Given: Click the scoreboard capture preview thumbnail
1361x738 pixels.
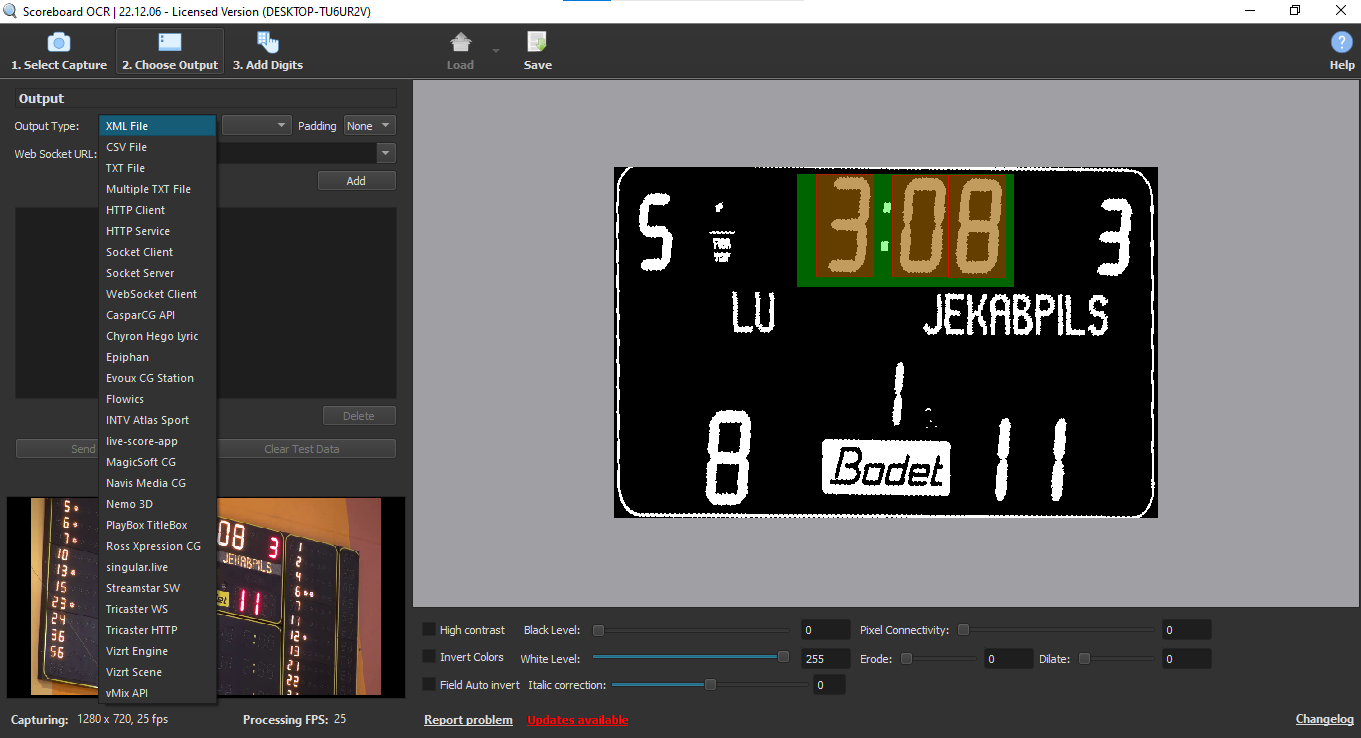Looking at the screenshot, I should tap(206, 597).
